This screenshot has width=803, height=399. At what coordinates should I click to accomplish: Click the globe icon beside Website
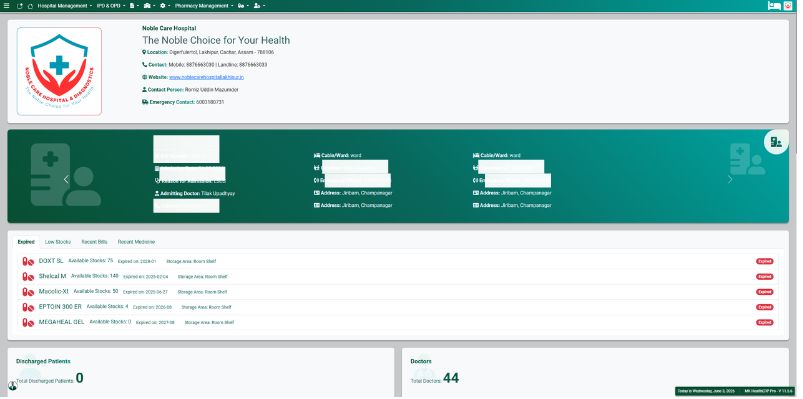[144, 77]
